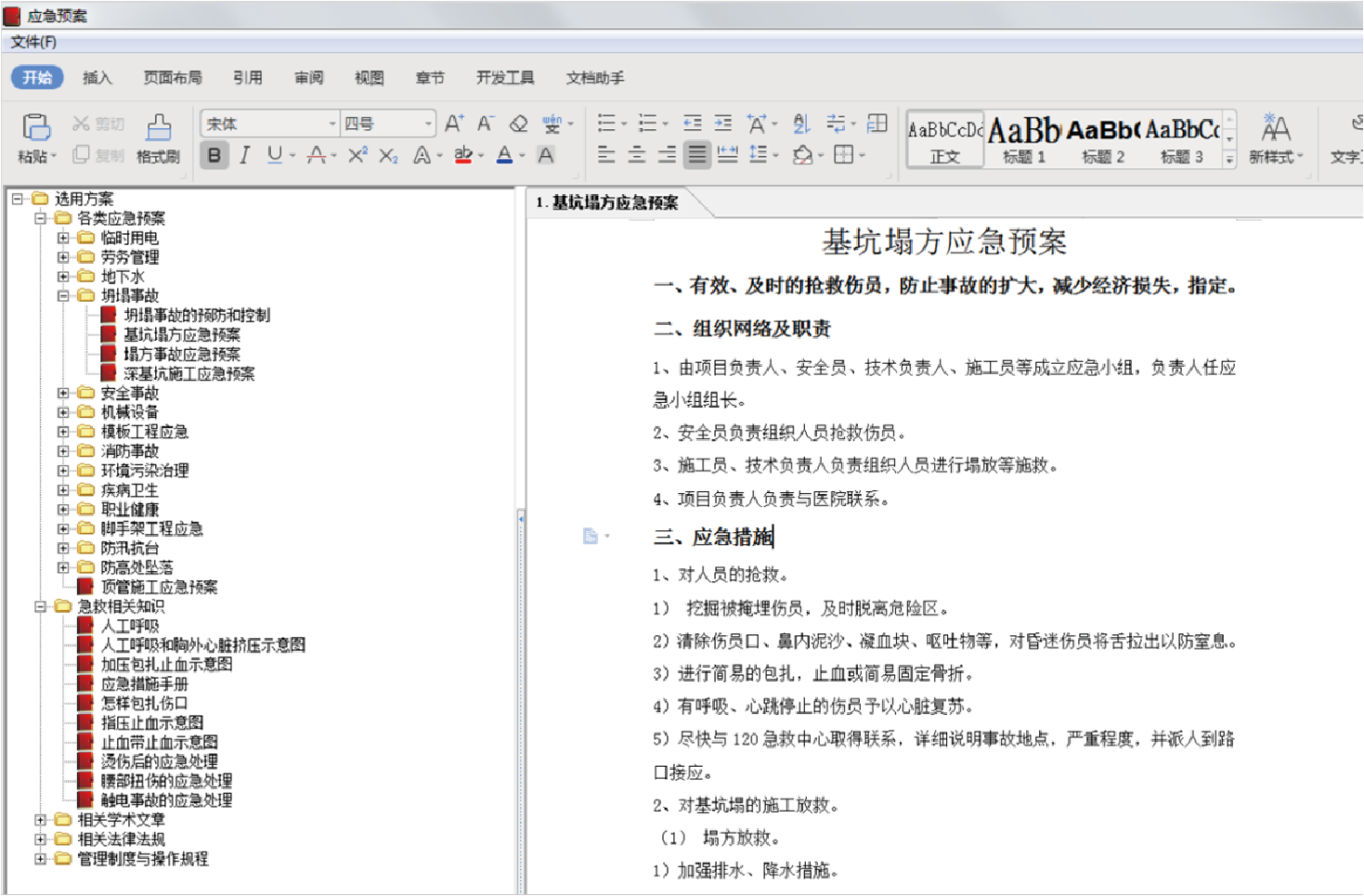Open the font name box showing 宋体
Viewport: 1364px width, 896px height.
[x=269, y=123]
